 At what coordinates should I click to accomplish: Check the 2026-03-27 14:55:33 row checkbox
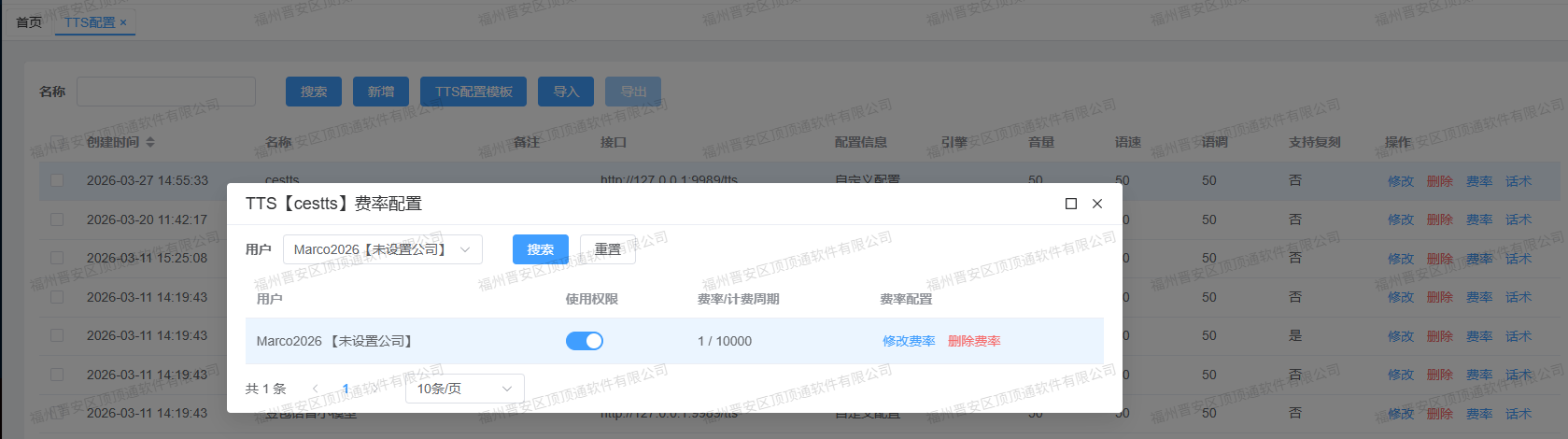click(x=57, y=180)
